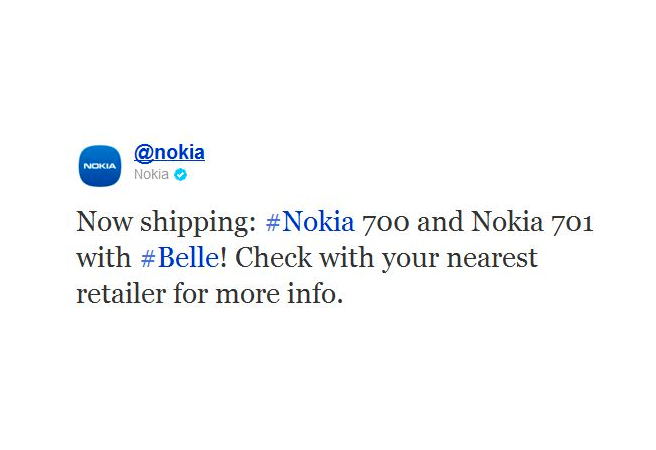
Task: Click the 'Now shipping:' text
Action: [167, 223]
